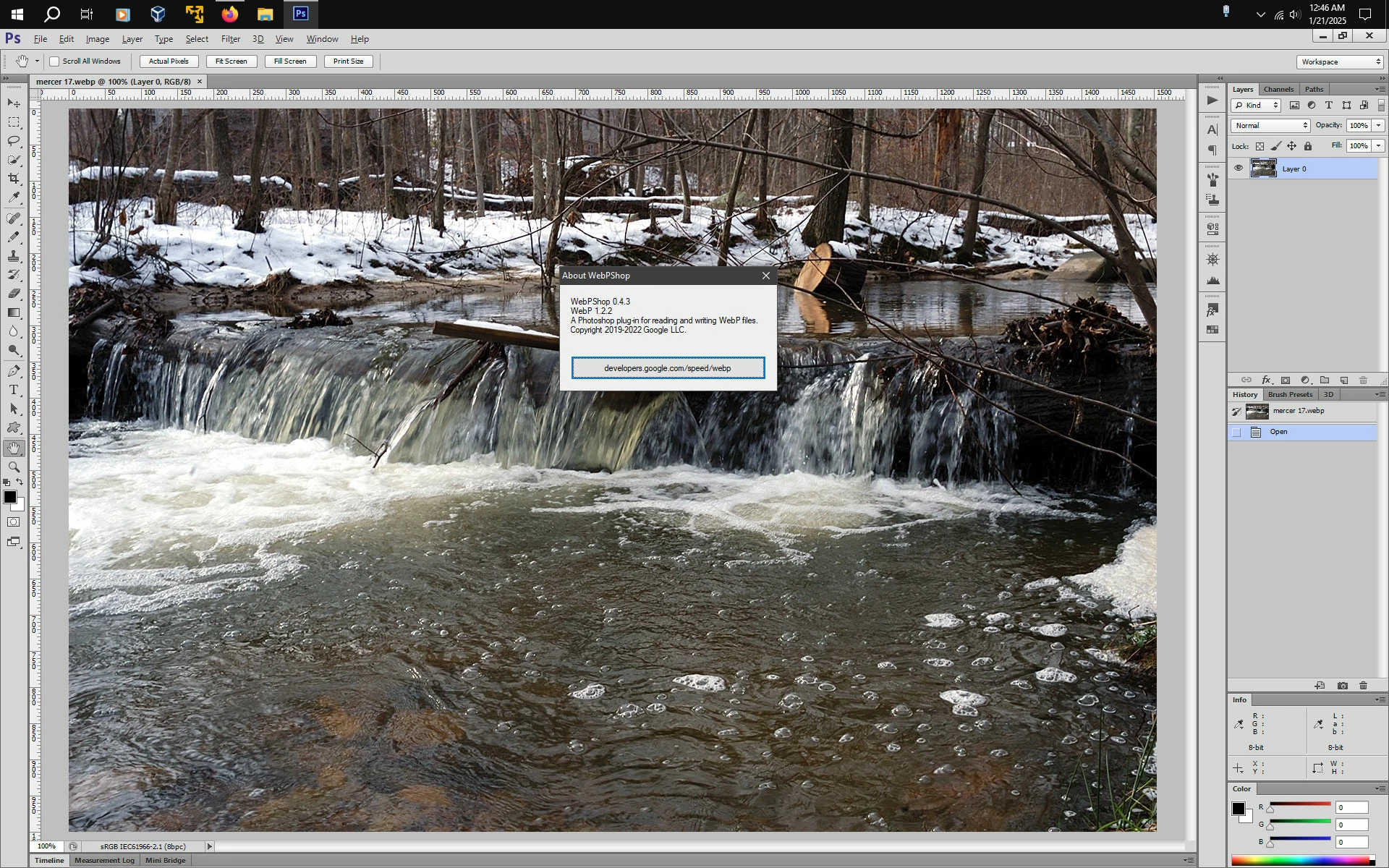Click the foreground color swatch in toolbar
Viewport: 1389px width, 868px height.
[x=9, y=497]
